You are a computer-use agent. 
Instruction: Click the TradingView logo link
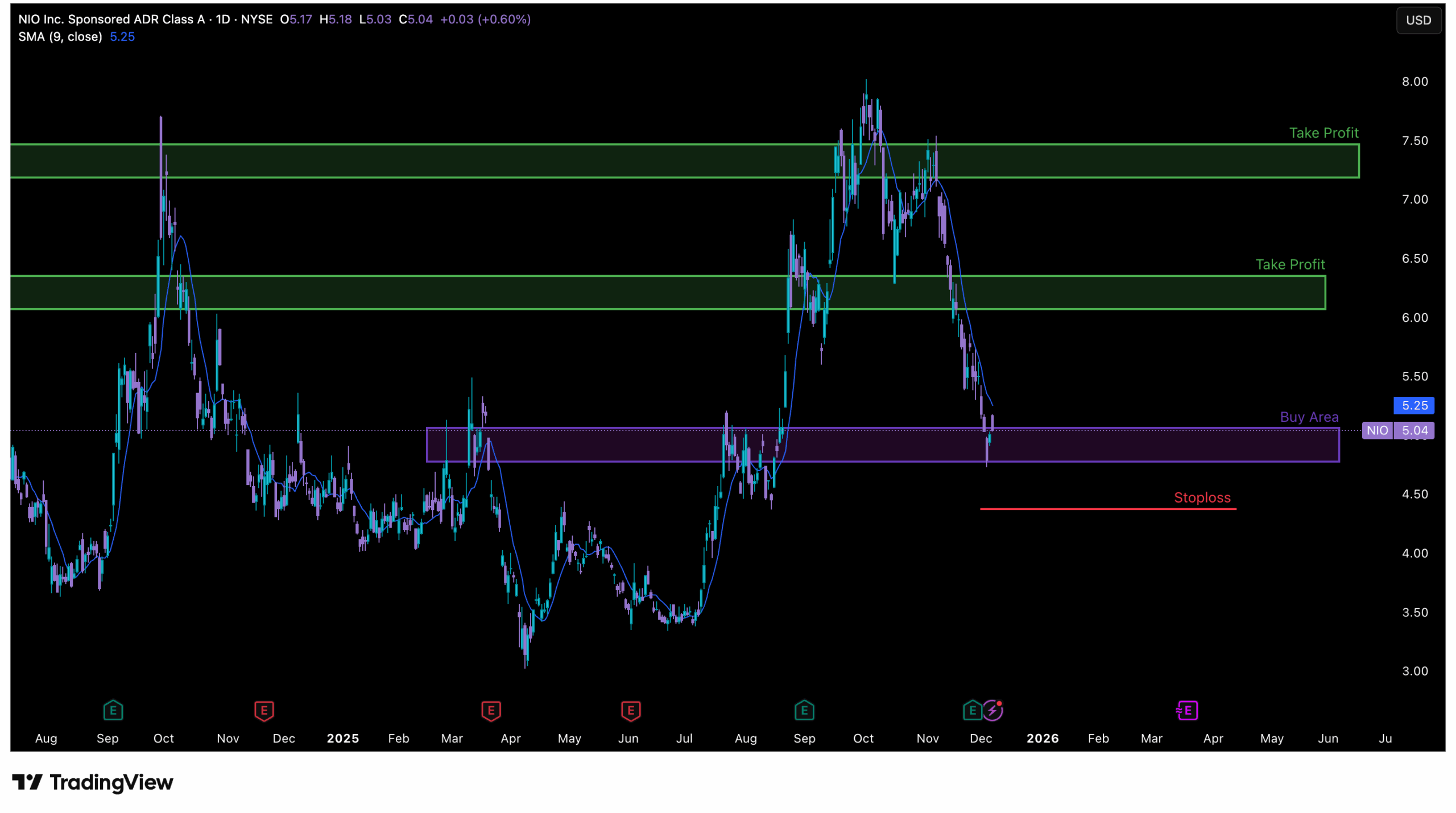point(93,783)
